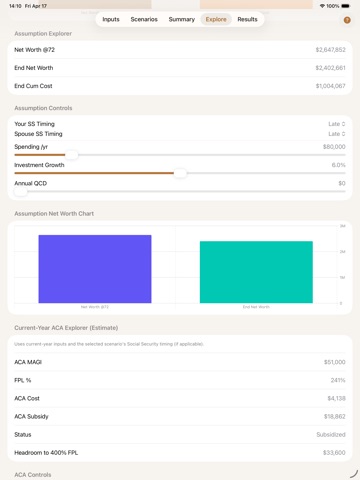The height and width of the screenshot is (480, 360).
Task: Open the orange help icon
Action: [x=347, y=20]
